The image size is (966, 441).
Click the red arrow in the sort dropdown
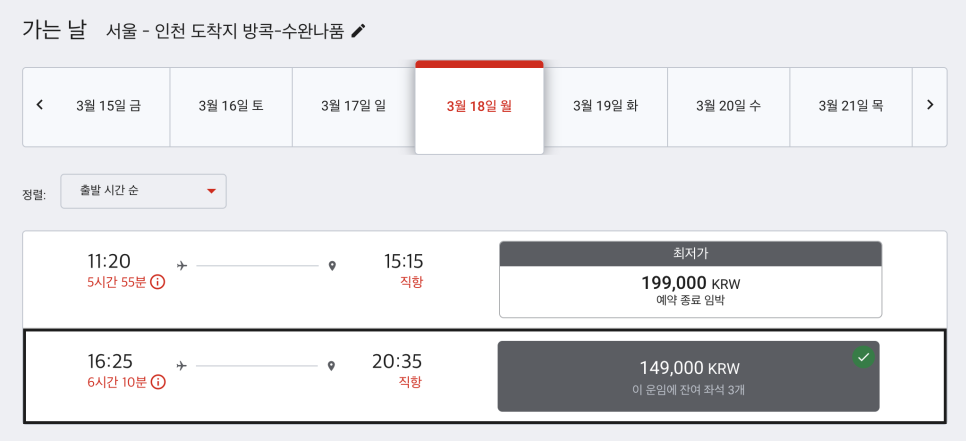pyautogui.click(x=211, y=191)
